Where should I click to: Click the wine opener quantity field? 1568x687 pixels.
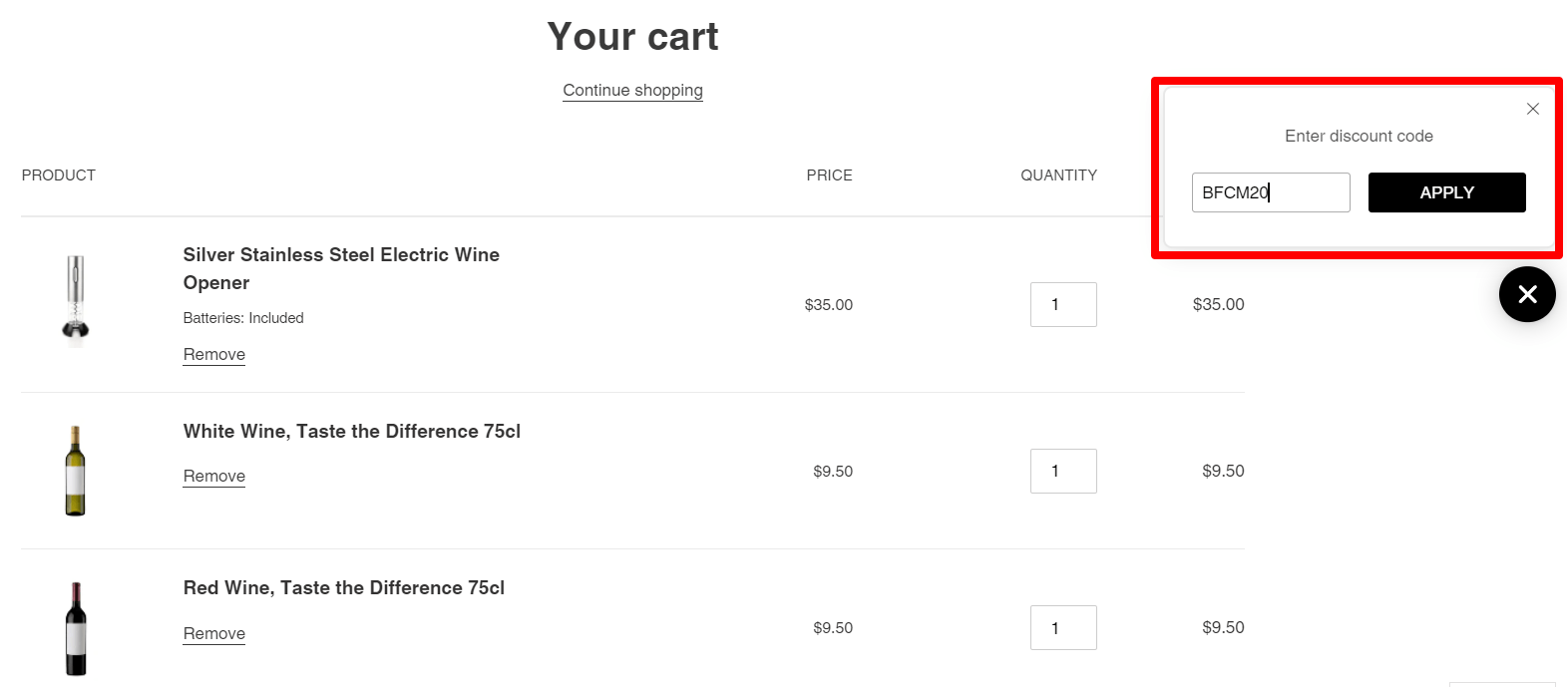pyautogui.click(x=1063, y=304)
